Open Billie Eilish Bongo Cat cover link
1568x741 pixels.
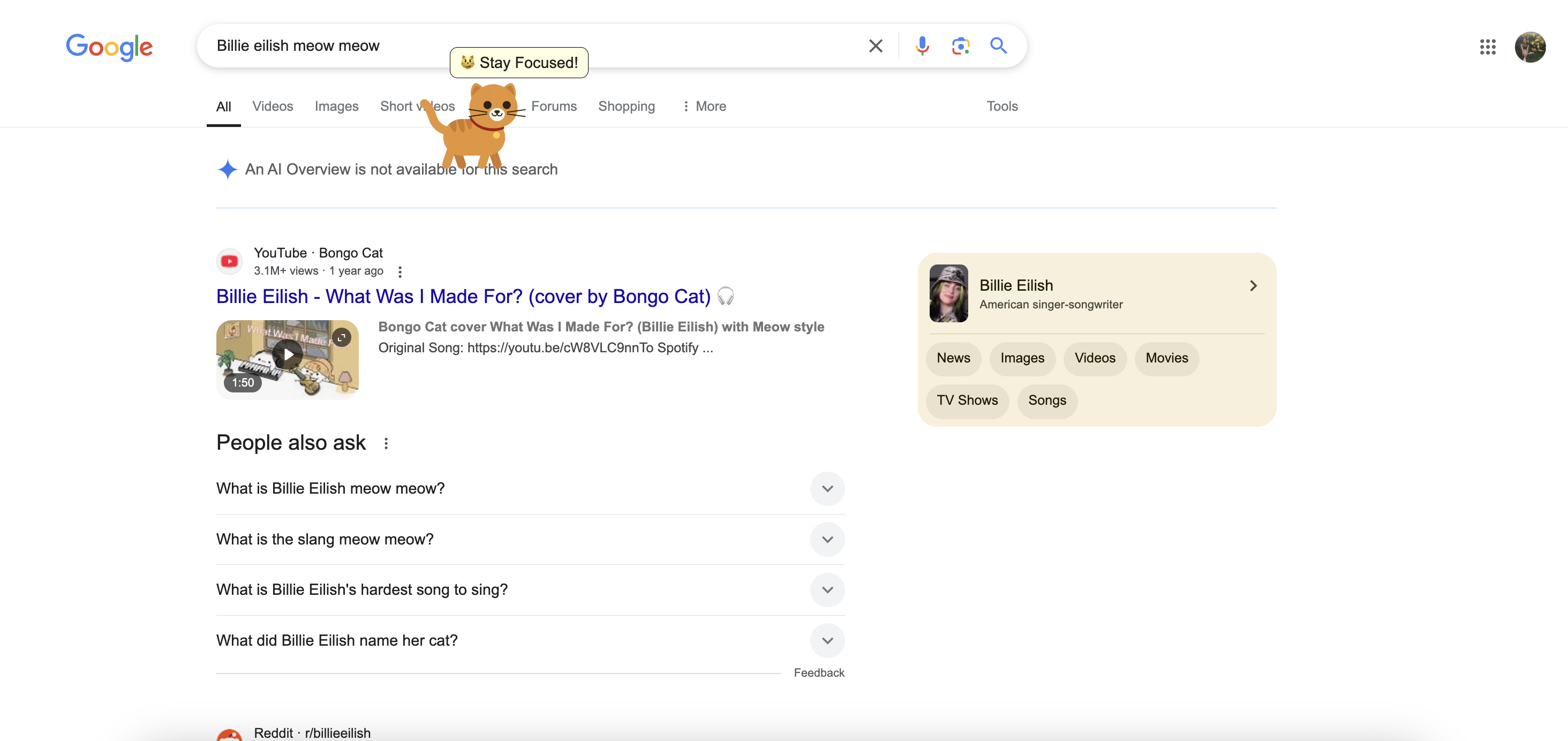[x=463, y=296]
